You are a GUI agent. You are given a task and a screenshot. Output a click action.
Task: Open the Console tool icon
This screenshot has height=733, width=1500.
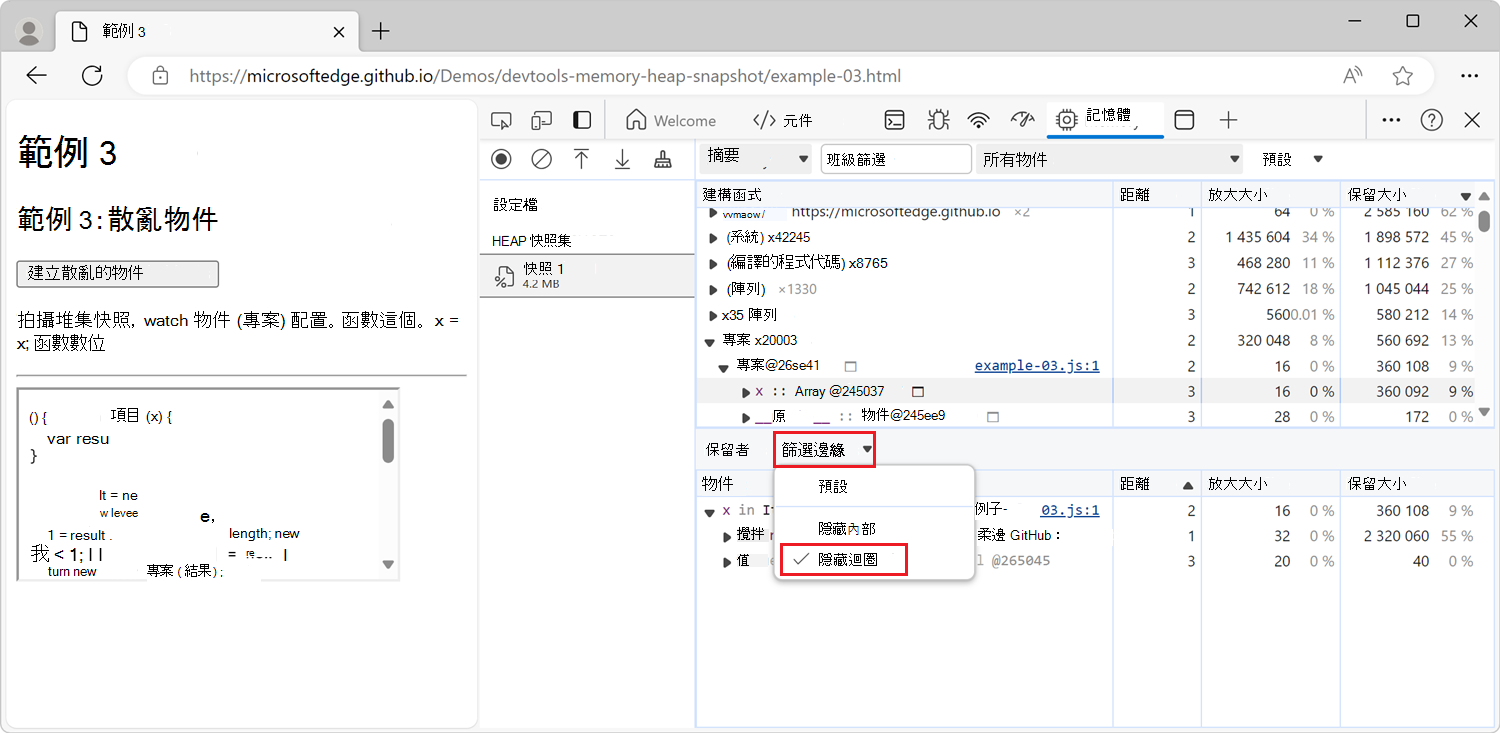click(x=895, y=120)
